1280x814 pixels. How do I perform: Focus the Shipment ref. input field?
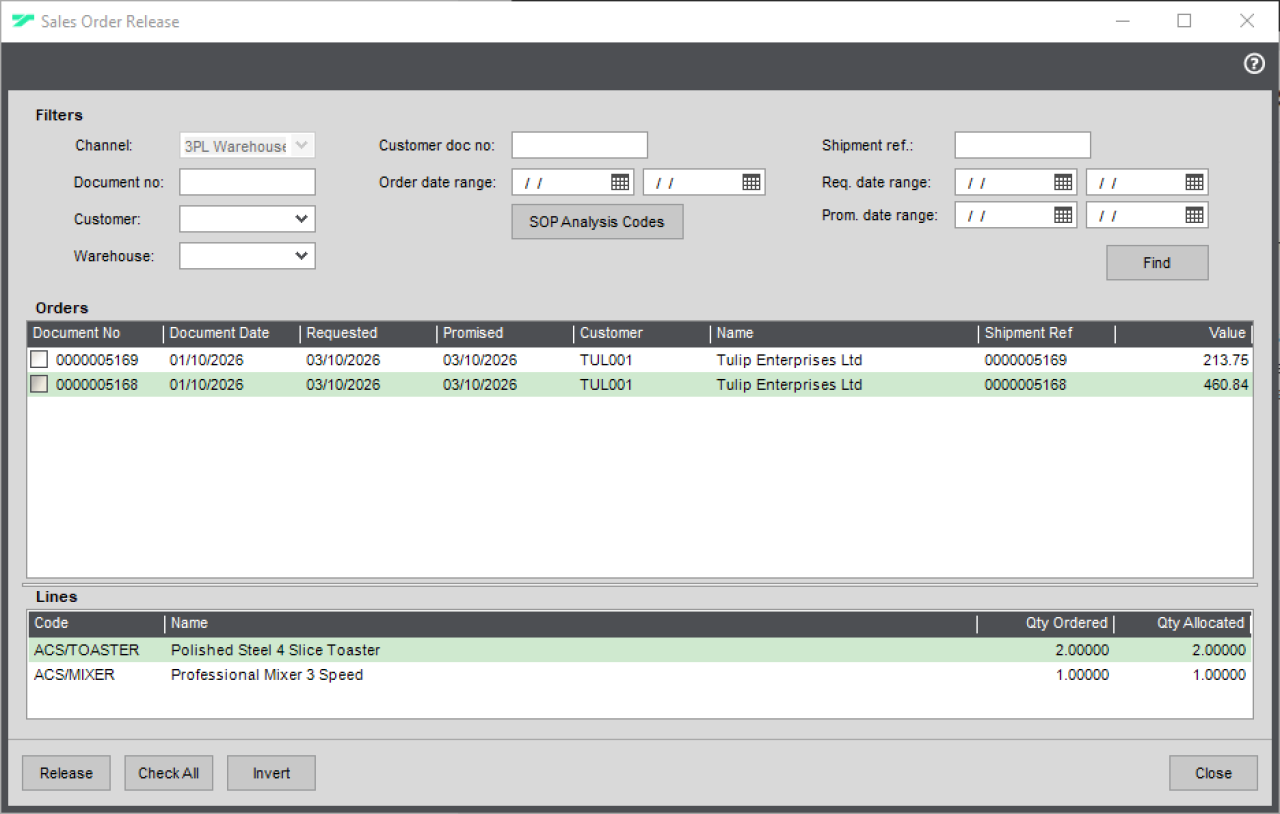pos(1022,145)
